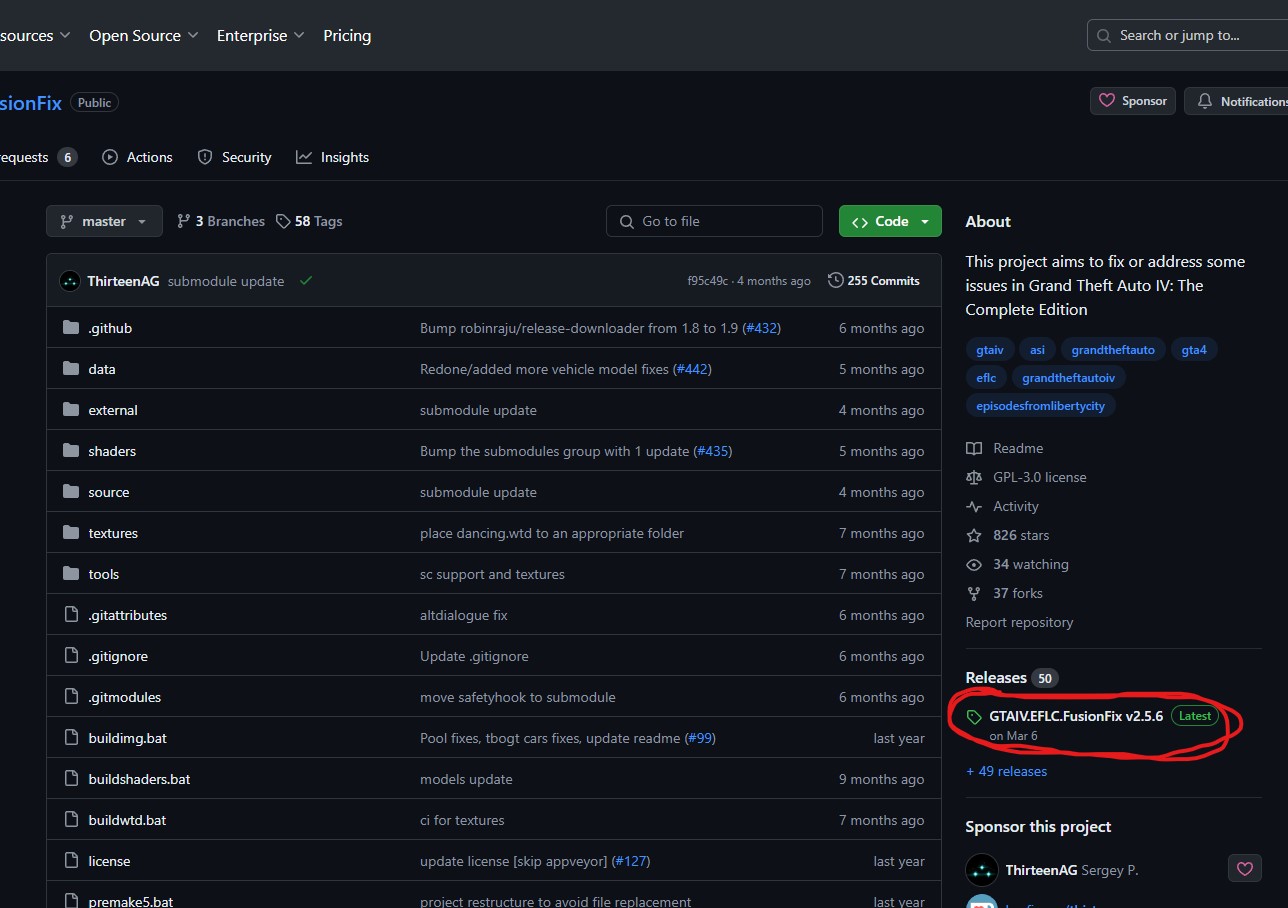The image size is (1288, 908).
Task: Open the Open Source menu
Action: [x=144, y=35]
